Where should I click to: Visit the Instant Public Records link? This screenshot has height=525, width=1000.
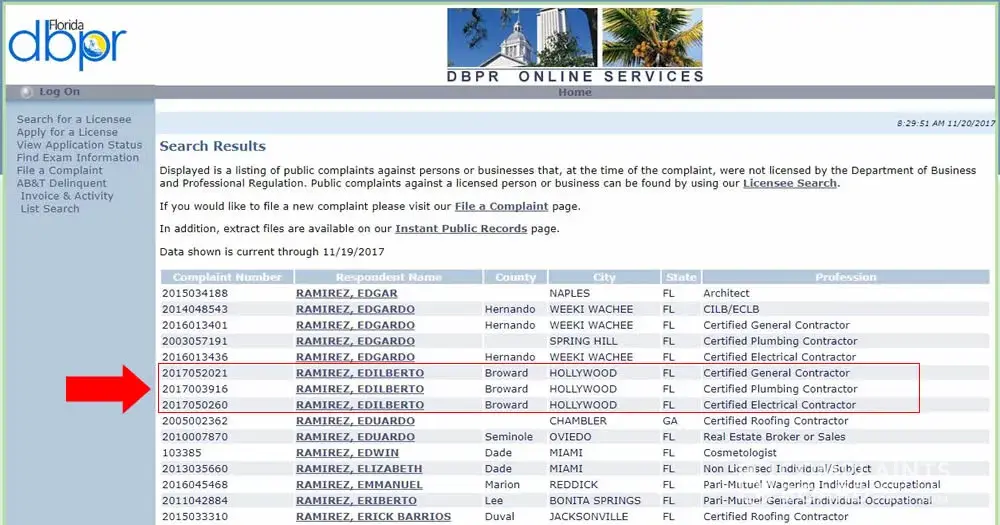[x=461, y=228]
